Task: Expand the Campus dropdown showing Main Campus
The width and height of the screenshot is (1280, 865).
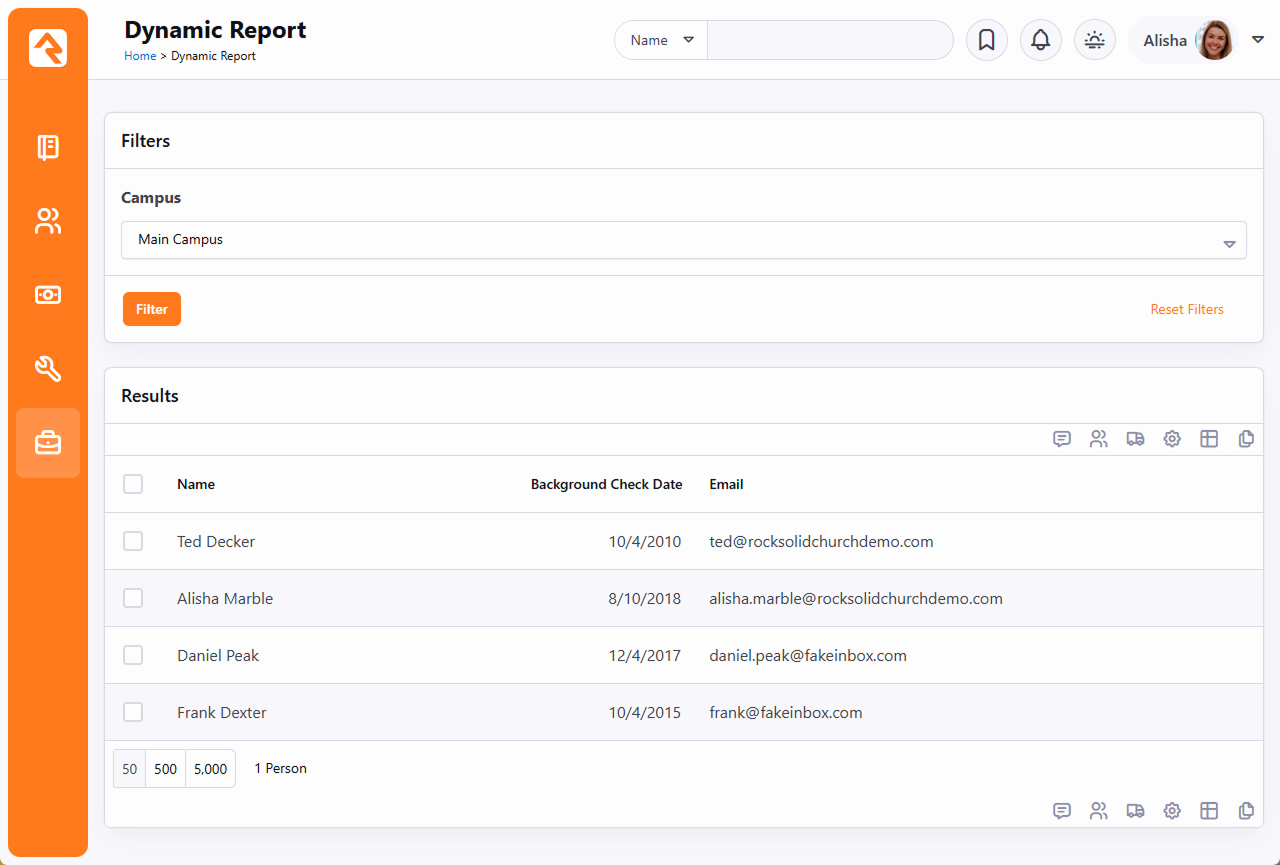Action: [683, 240]
